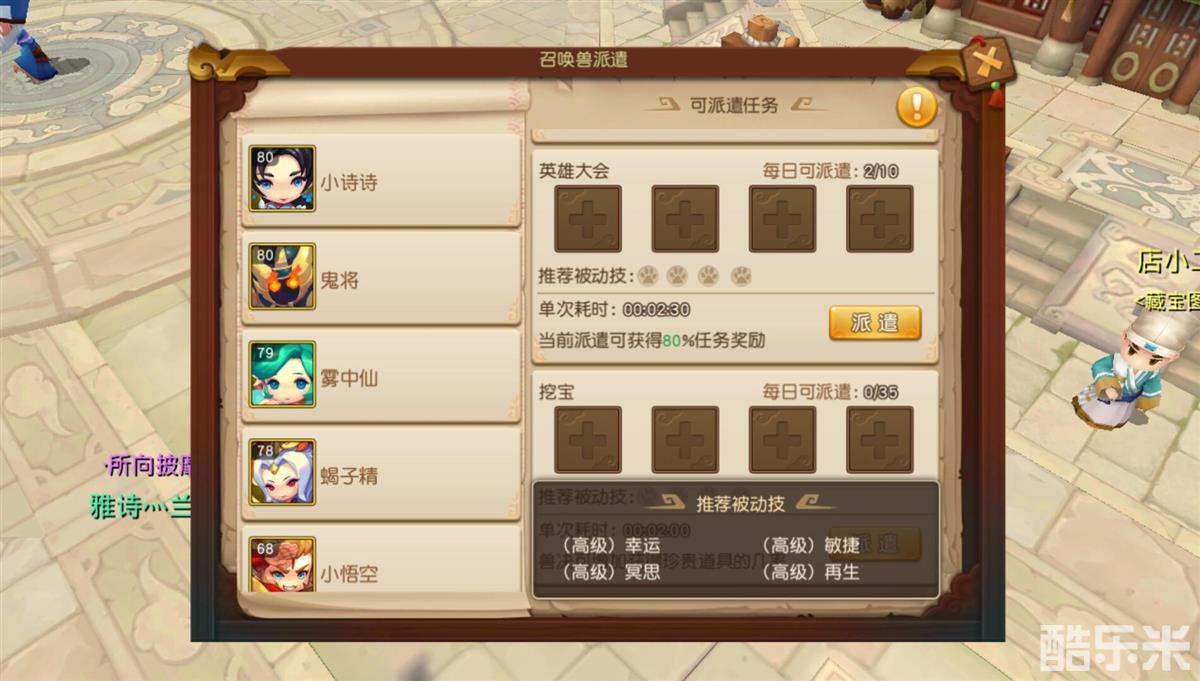Select 蝎子精 avatar portrait
Image resolution: width=1200 pixels, height=681 pixels.
point(282,472)
